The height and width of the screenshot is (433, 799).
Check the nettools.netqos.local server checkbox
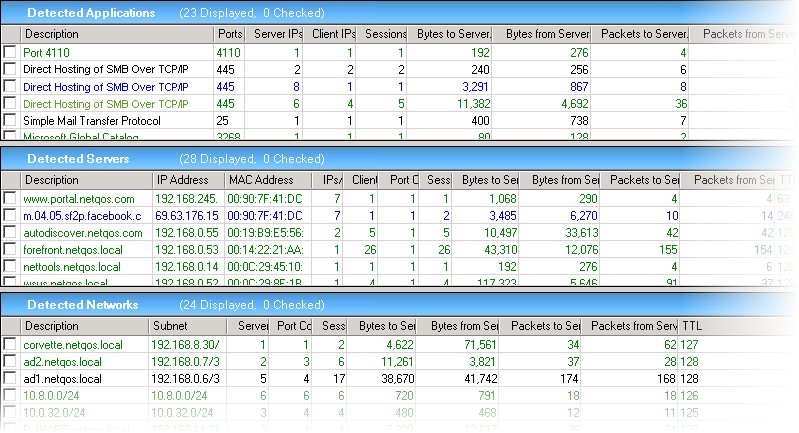[x=10, y=266]
